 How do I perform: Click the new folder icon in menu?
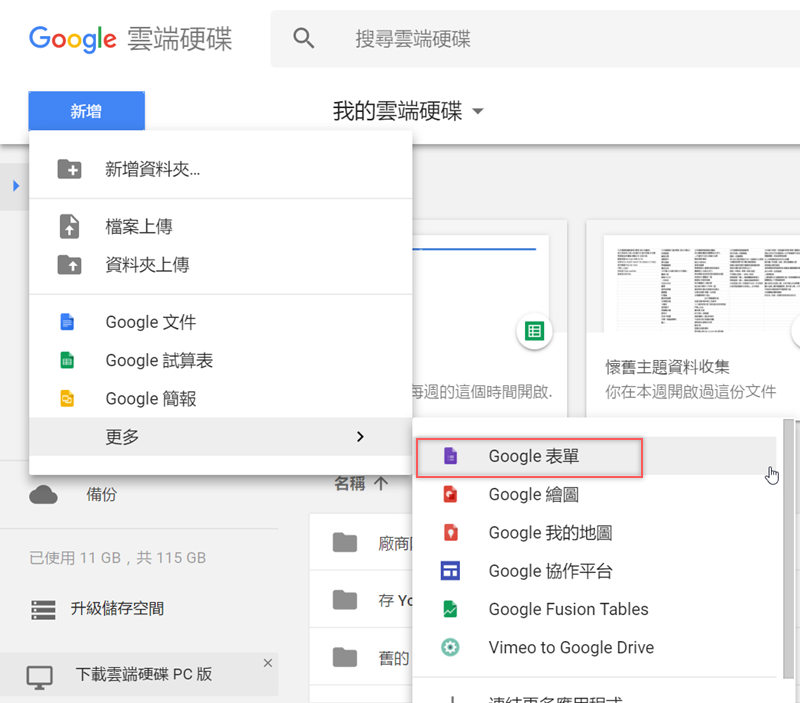(69, 169)
